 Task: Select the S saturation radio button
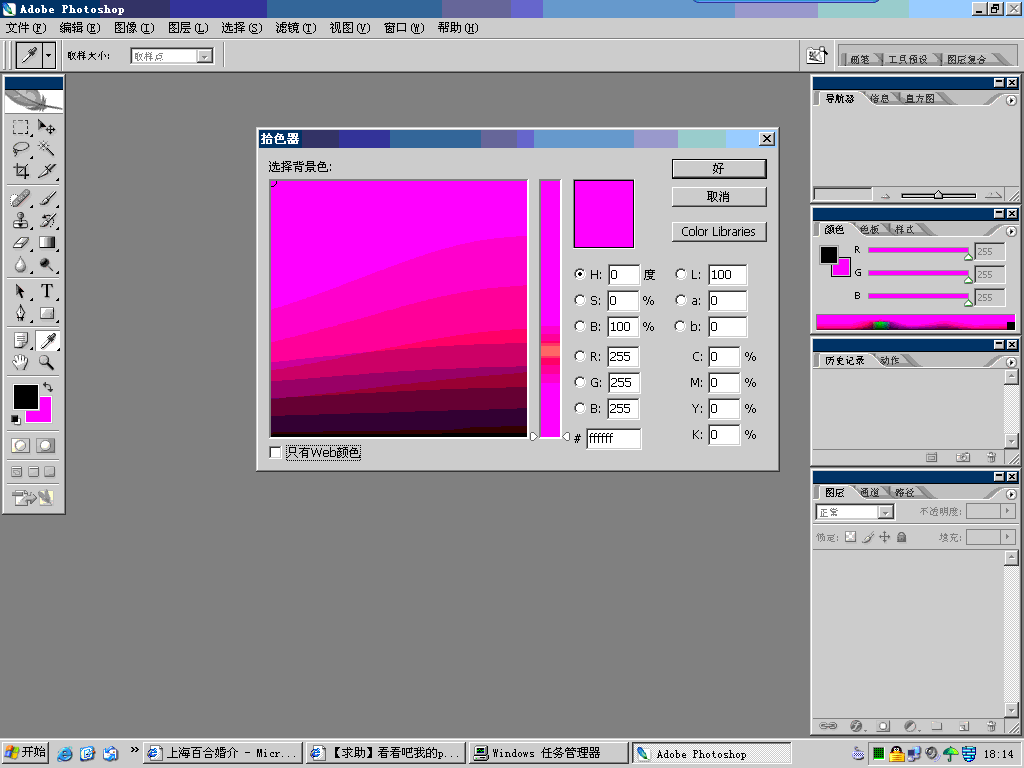pyautogui.click(x=580, y=300)
